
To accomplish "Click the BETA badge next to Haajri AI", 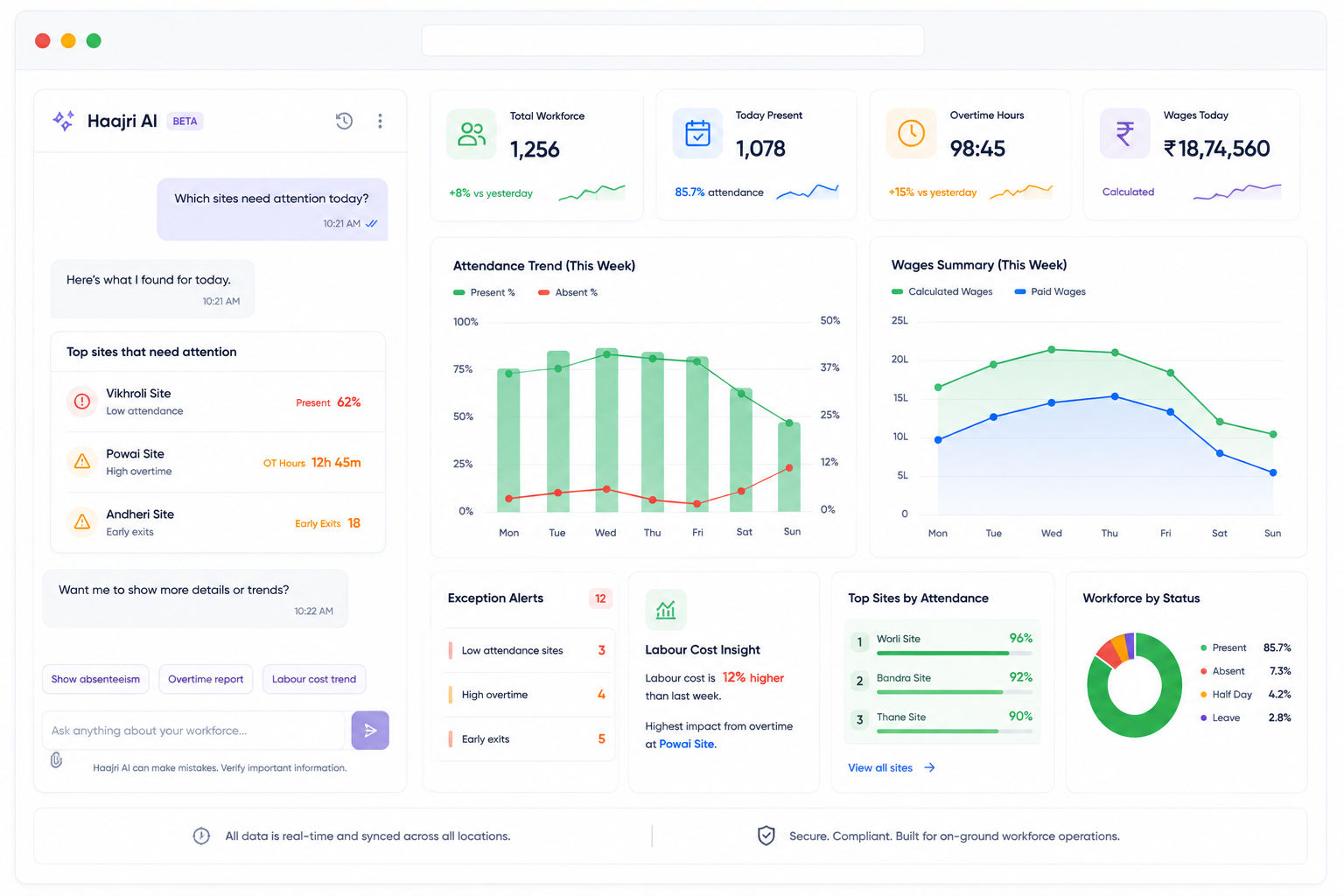I will (x=185, y=122).
